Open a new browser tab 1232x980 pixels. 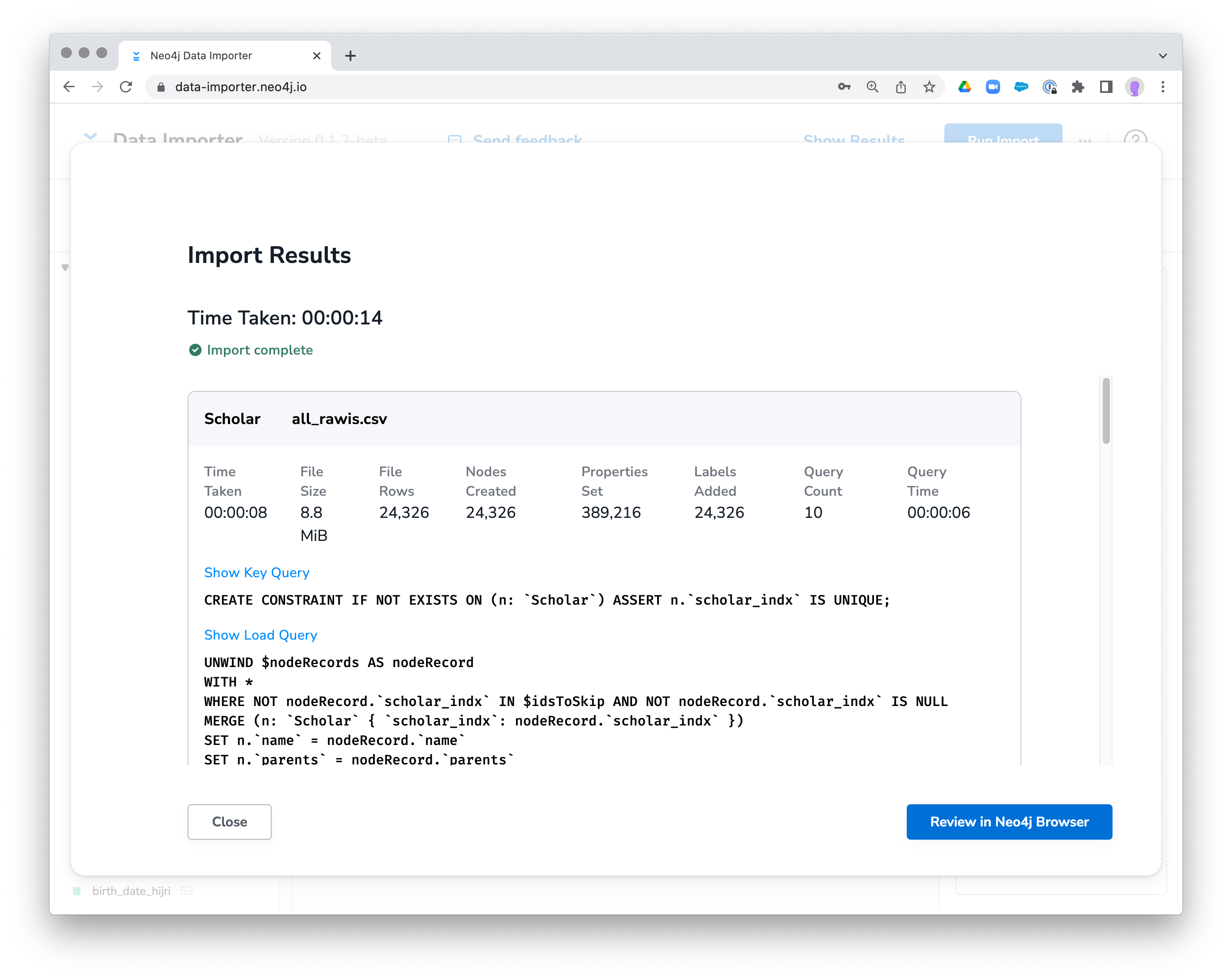tap(350, 56)
